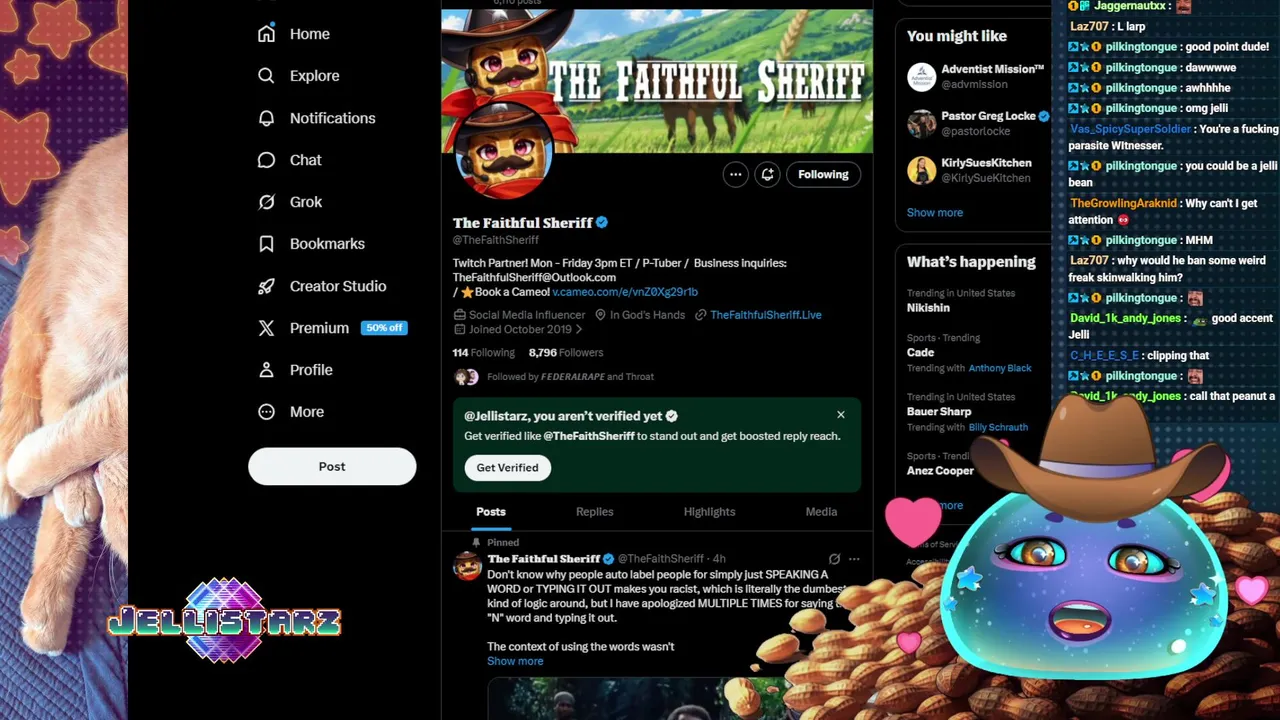This screenshot has height=720, width=1280.
Task: Expand pinned post with Show more
Action: [x=515, y=661]
